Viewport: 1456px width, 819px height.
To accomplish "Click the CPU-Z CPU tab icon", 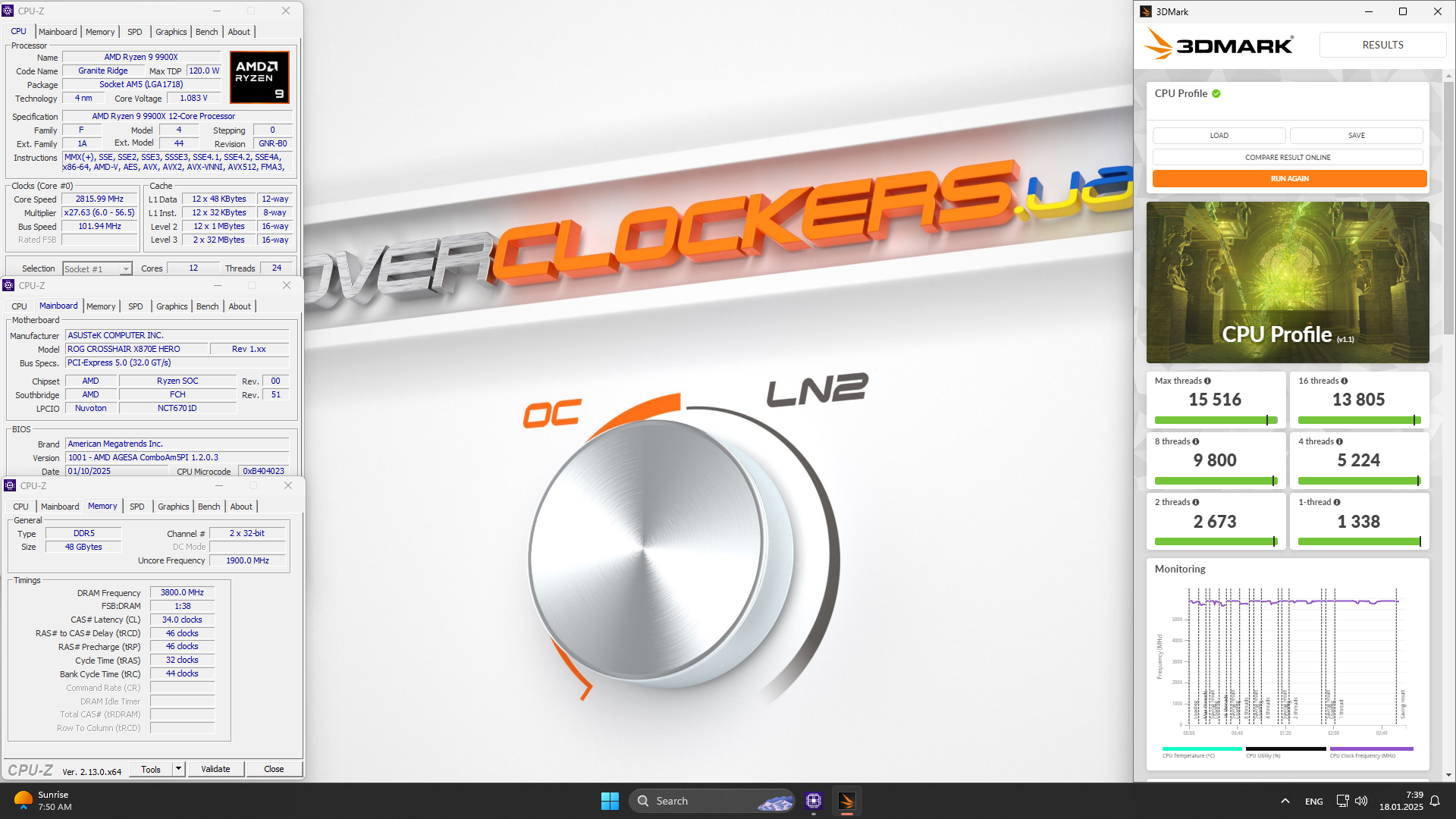I will pyautogui.click(x=19, y=31).
